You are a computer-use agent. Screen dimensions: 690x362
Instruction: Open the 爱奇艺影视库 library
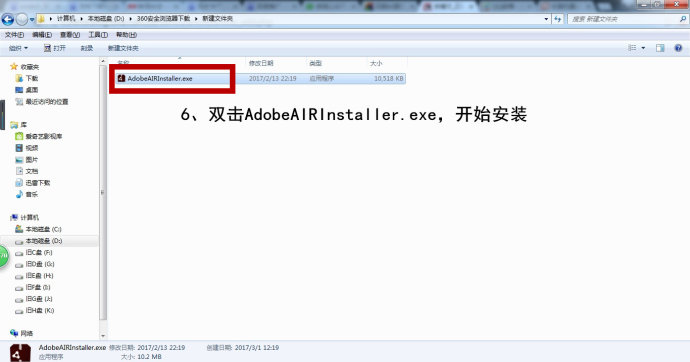pos(44,136)
